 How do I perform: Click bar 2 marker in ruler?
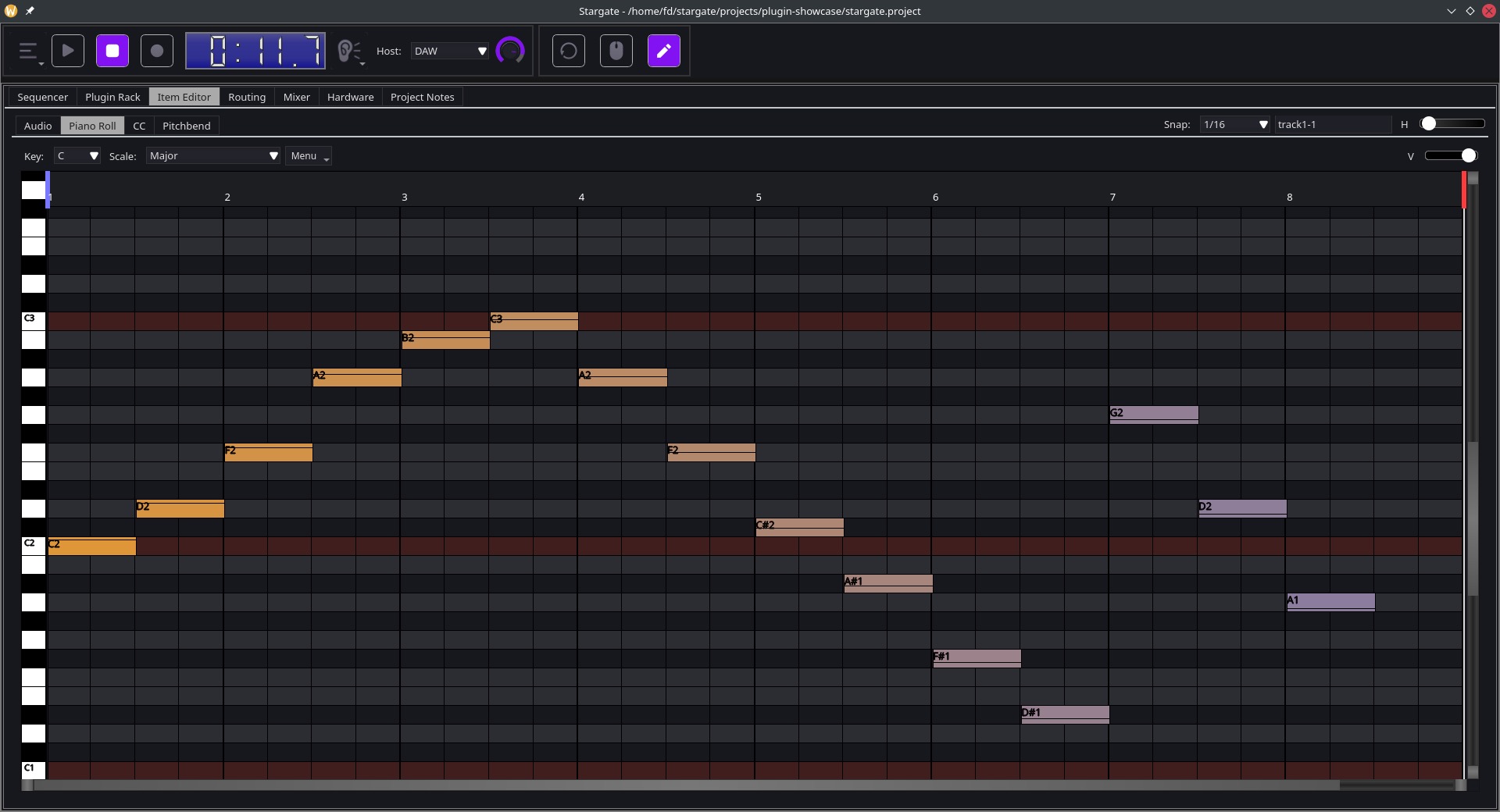(x=227, y=198)
